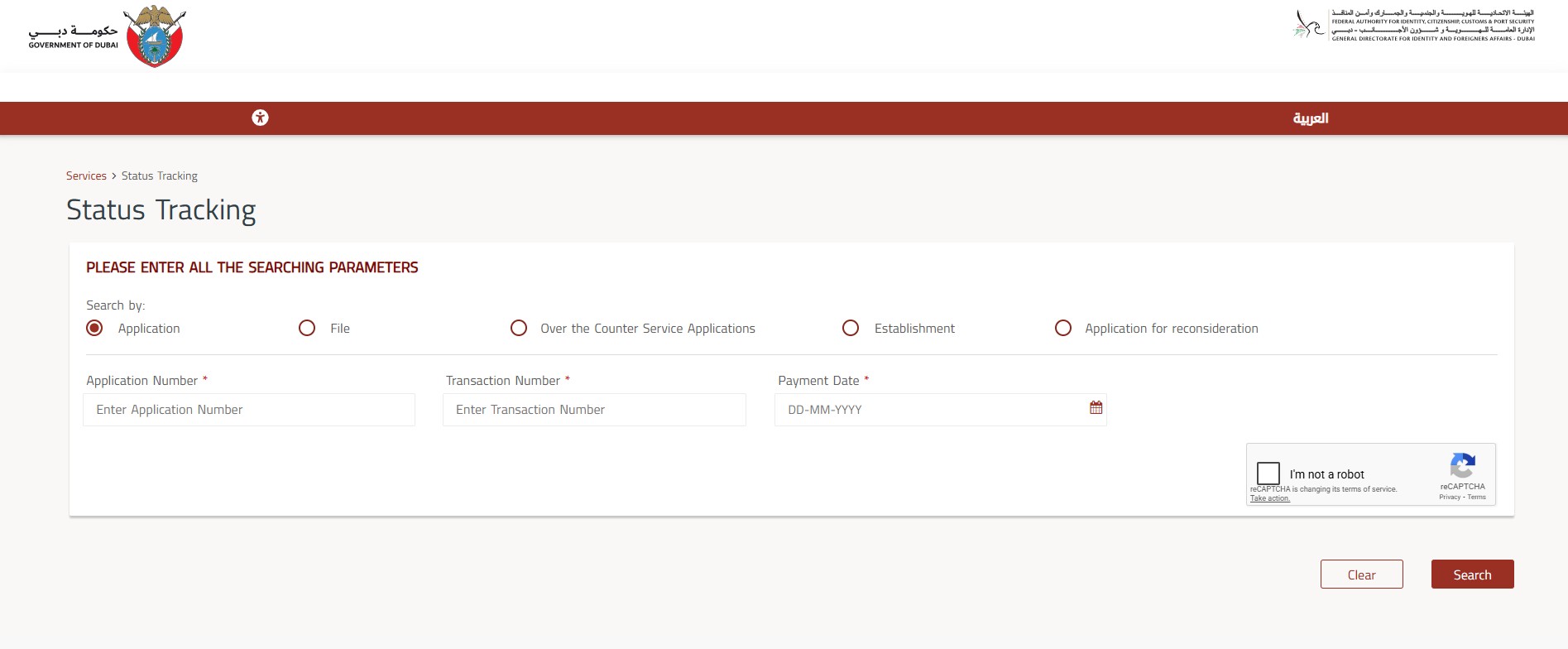Image resolution: width=1568 pixels, height=649 pixels.
Task: Go to Services breadcrumb link
Action: (86, 175)
